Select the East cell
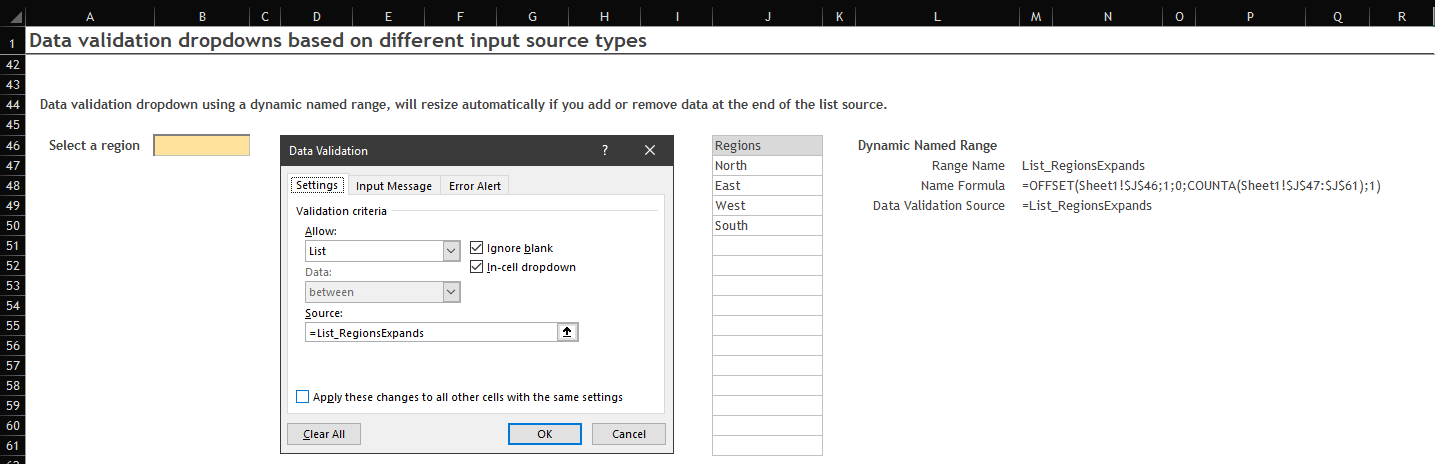Screen dimensions: 1435x464 (767, 186)
